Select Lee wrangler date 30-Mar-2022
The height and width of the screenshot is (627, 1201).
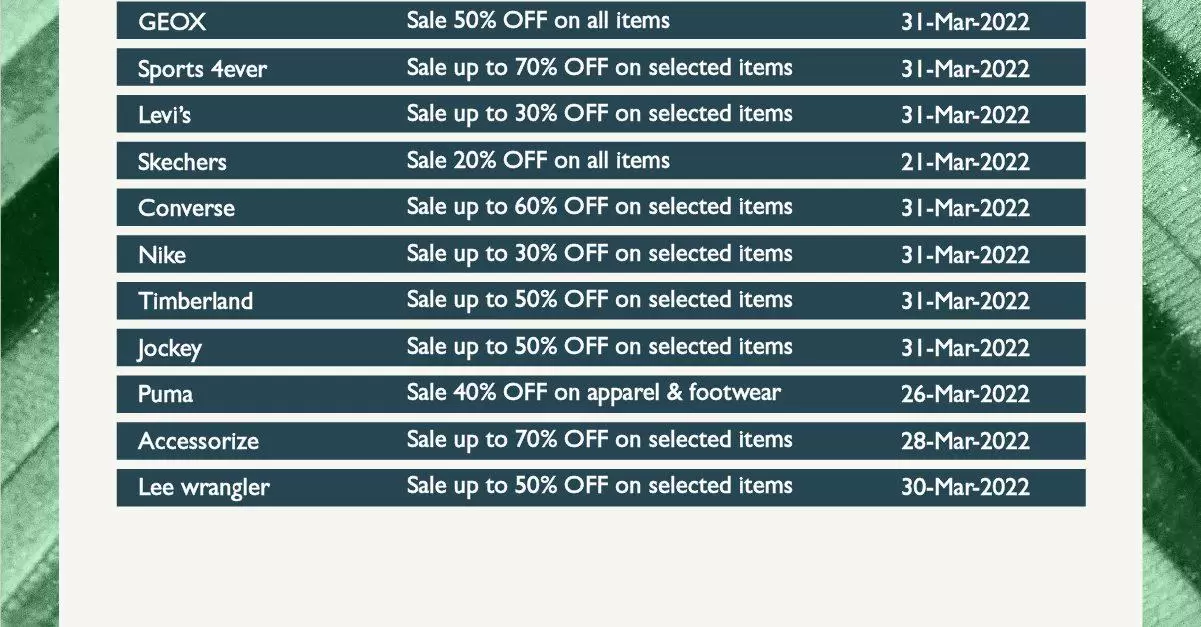pos(965,487)
